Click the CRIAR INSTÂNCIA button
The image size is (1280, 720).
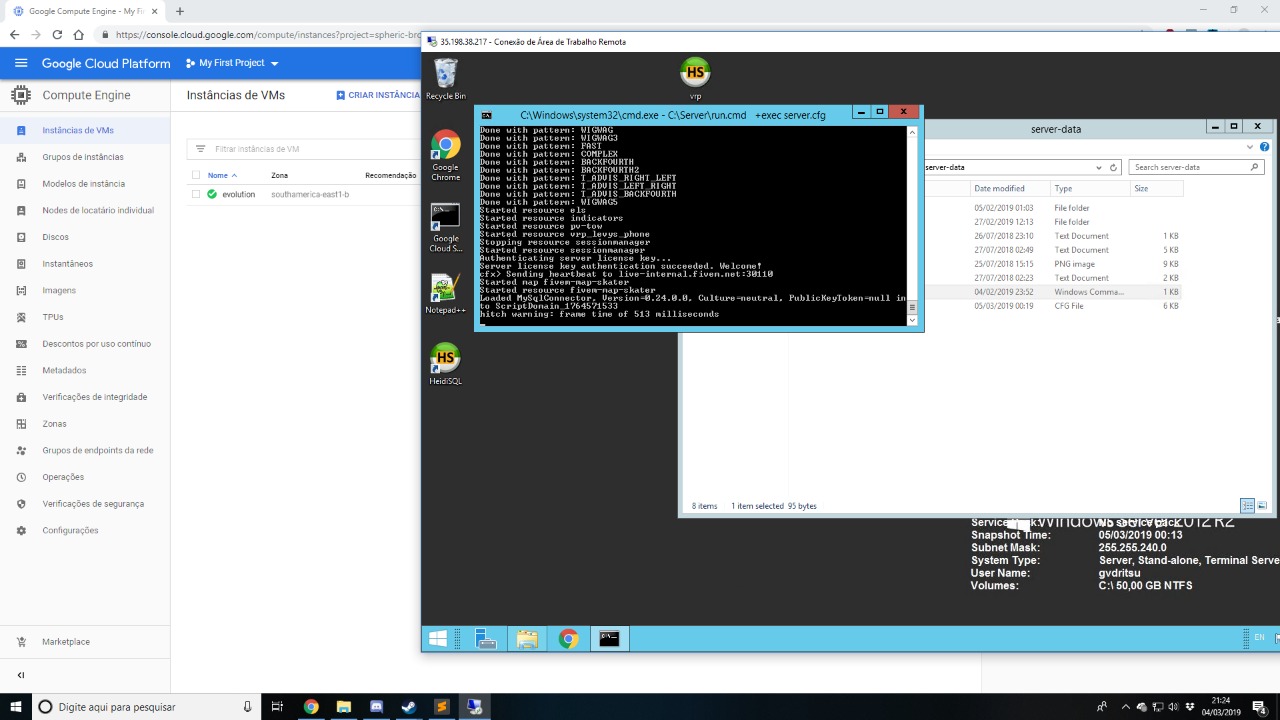tap(378, 95)
